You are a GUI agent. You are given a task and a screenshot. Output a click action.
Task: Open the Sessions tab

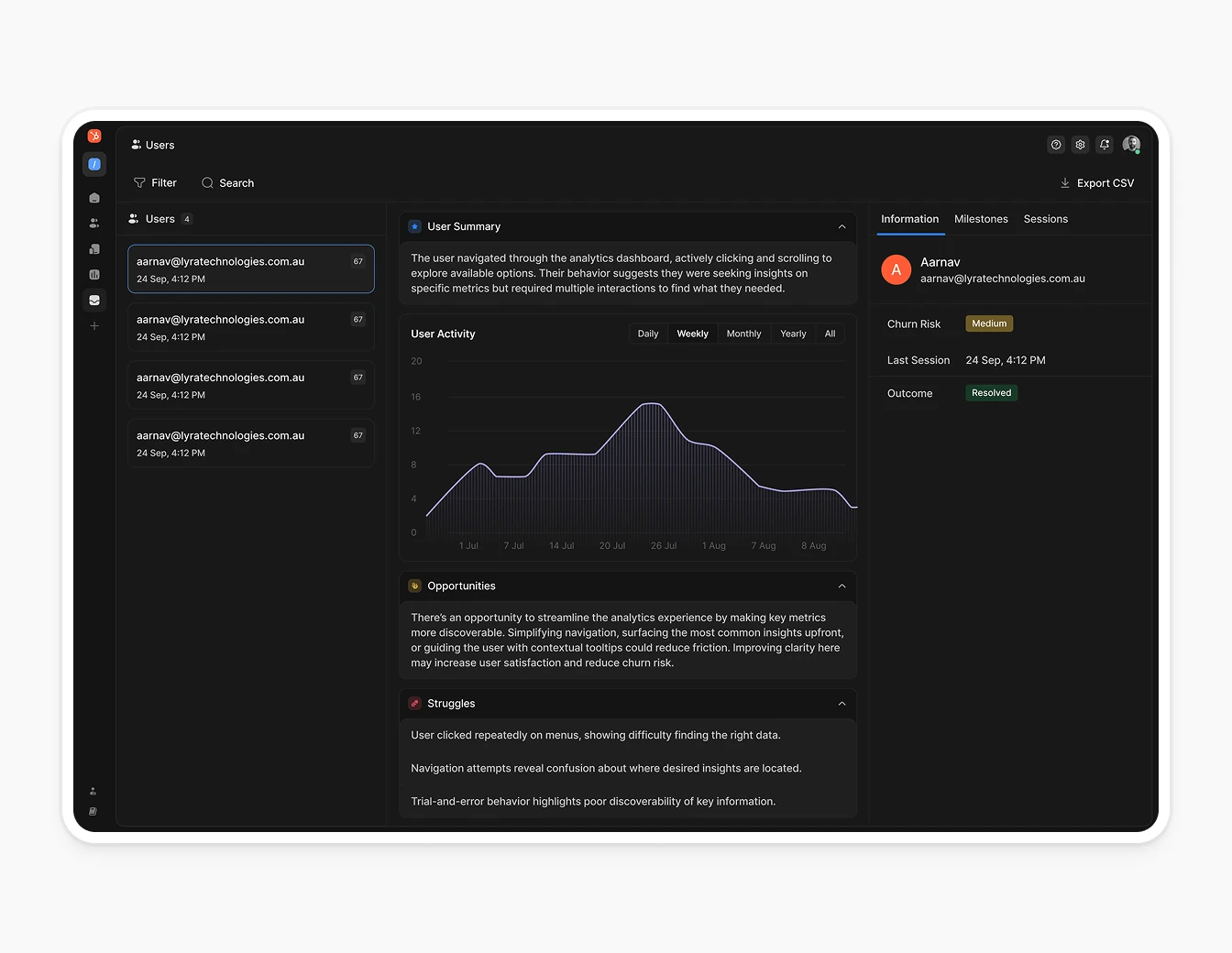coord(1045,219)
